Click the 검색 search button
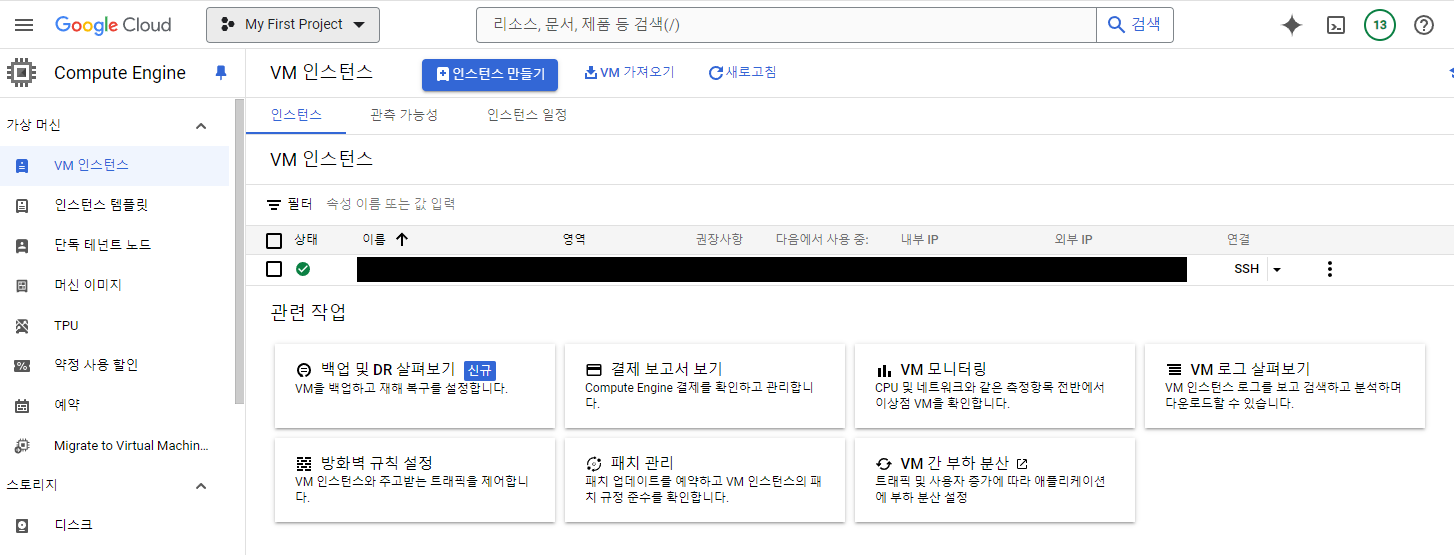Viewport: 1454px width, 555px height. coord(1135,25)
